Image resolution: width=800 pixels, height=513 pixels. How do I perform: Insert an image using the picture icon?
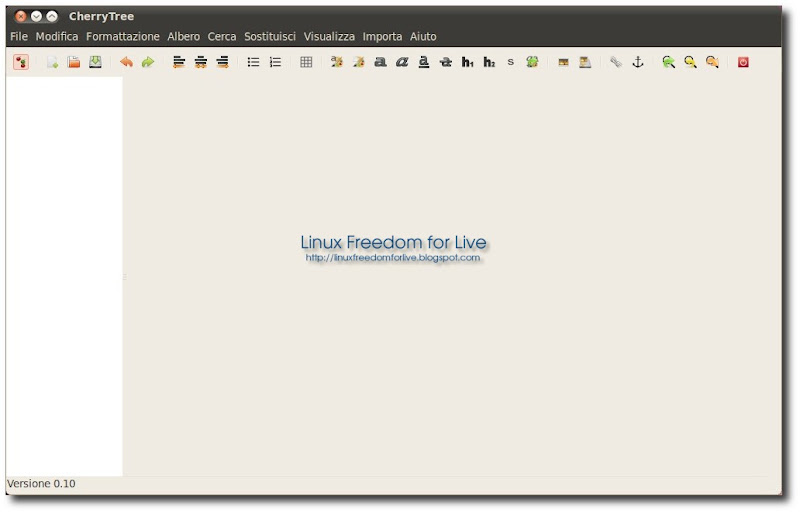point(563,62)
